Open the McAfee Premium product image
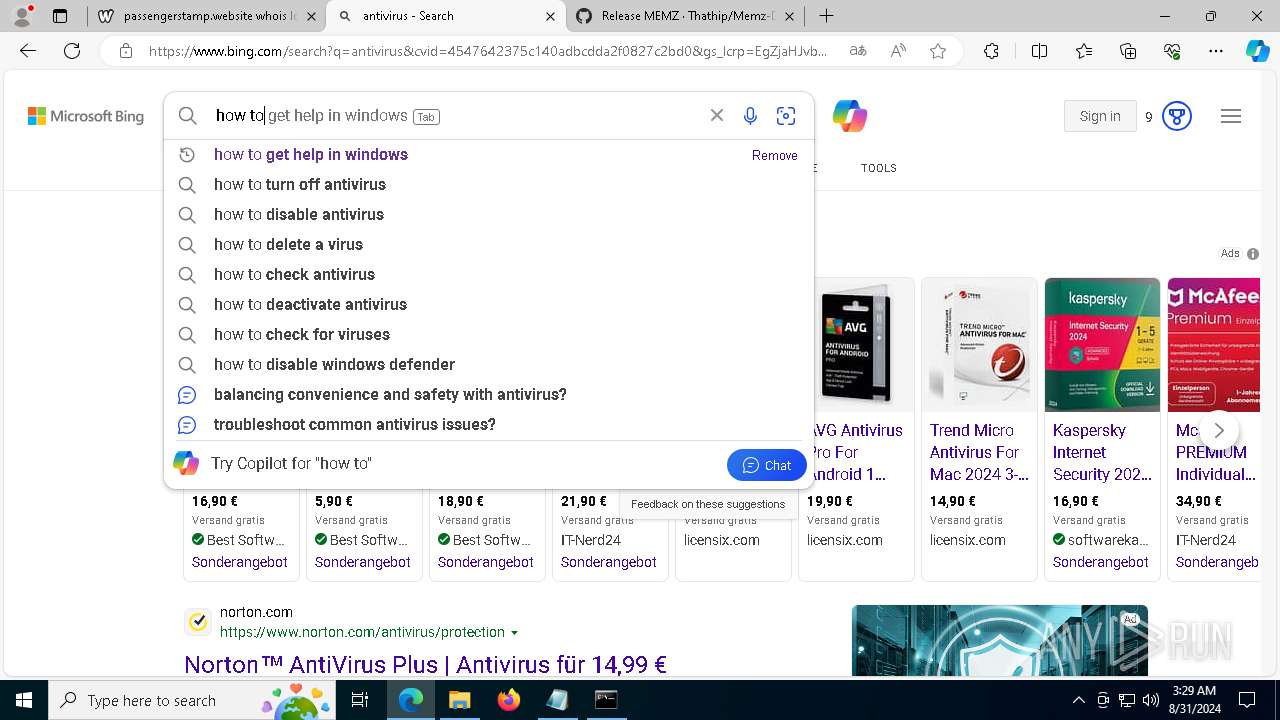1280x720 pixels. tap(1213, 345)
